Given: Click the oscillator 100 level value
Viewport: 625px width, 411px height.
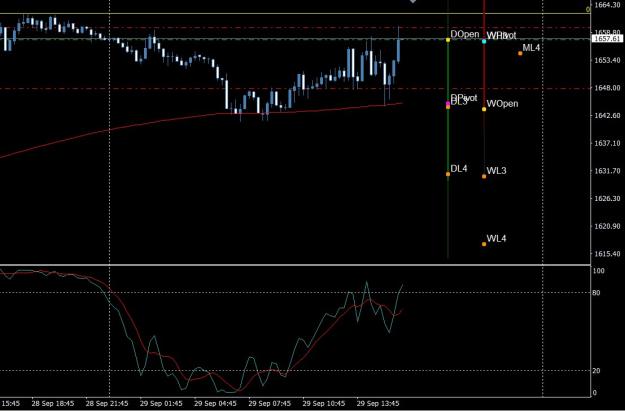Looking at the screenshot, I should [x=599, y=271].
